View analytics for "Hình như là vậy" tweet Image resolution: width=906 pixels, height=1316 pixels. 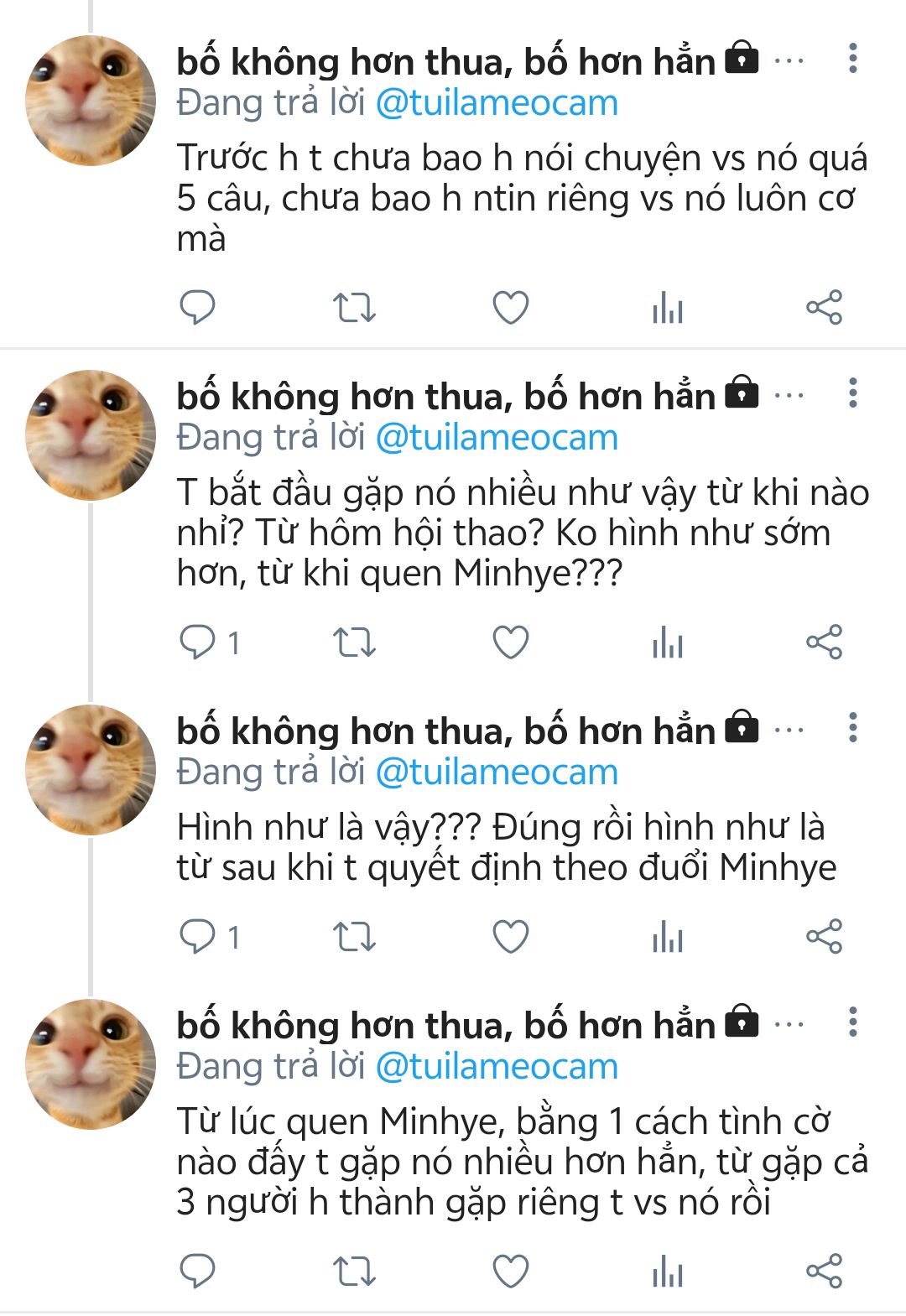pos(668,936)
